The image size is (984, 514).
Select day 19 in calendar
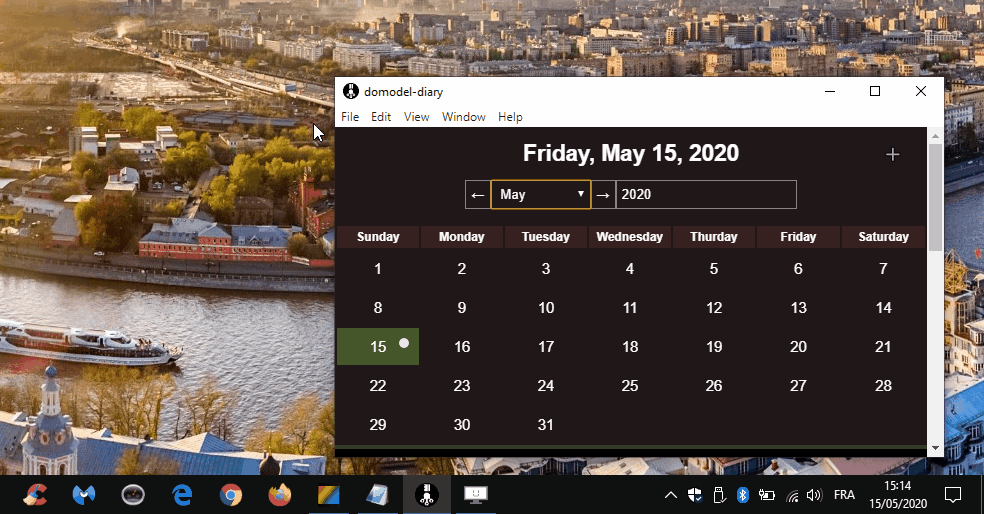tap(714, 346)
